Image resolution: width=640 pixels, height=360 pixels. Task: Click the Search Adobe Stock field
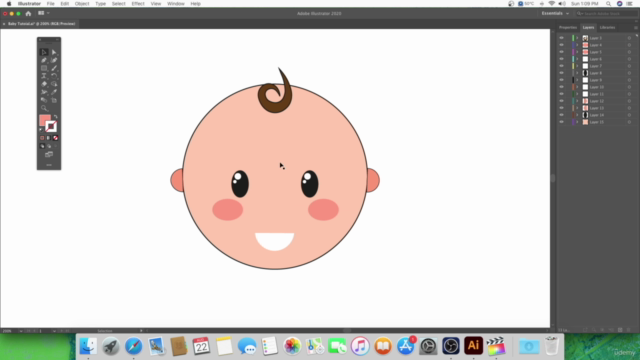pos(607,13)
